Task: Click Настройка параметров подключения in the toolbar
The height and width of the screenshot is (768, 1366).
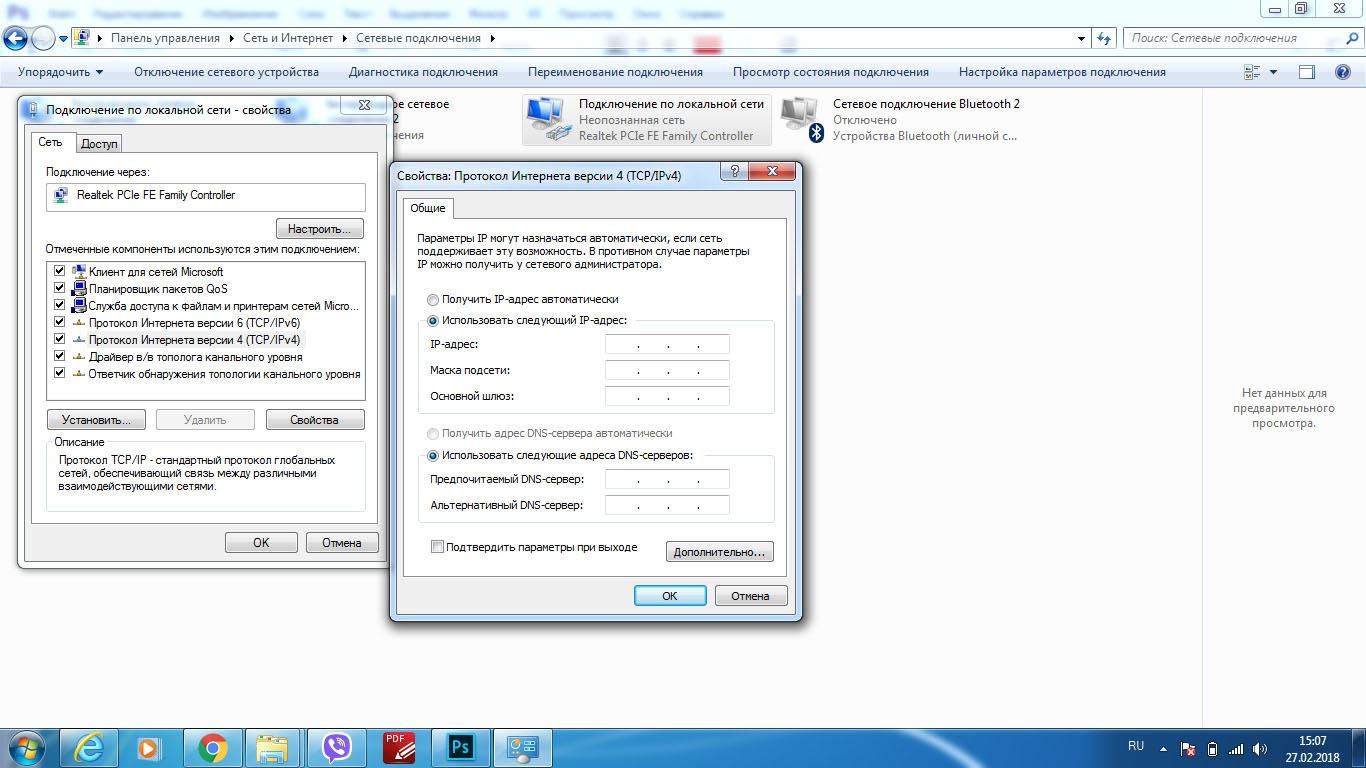Action: pyautogui.click(x=1062, y=72)
